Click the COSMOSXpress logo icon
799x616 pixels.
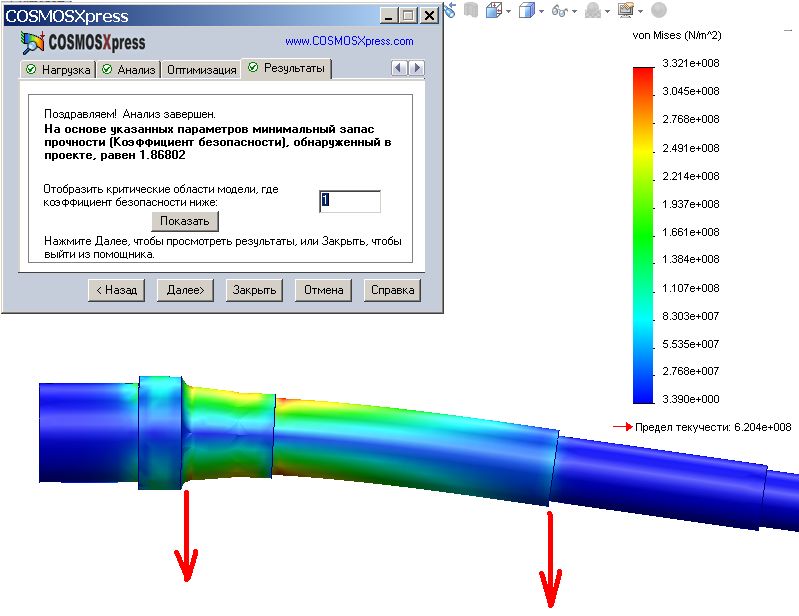32,42
